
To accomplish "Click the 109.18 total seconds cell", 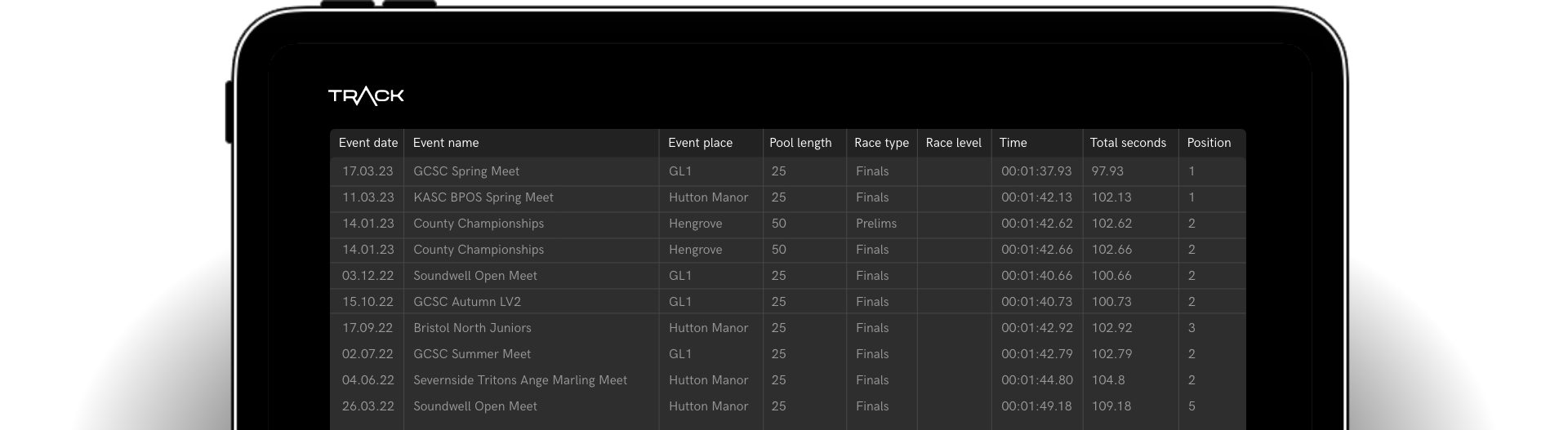I will pyautogui.click(x=1111, y=406).
